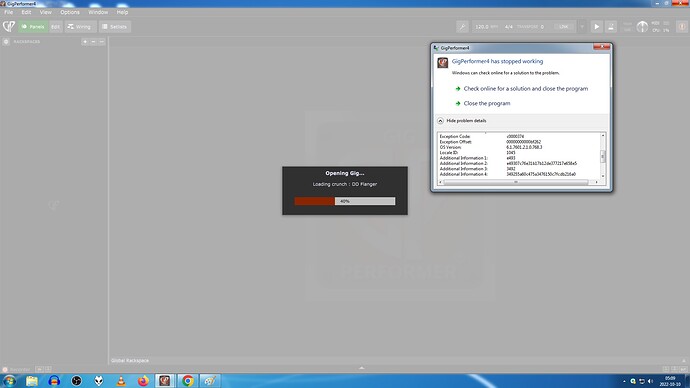Open File Explorer from the taskbar
The image size is (690, 388).
click(x=32, y=381)
